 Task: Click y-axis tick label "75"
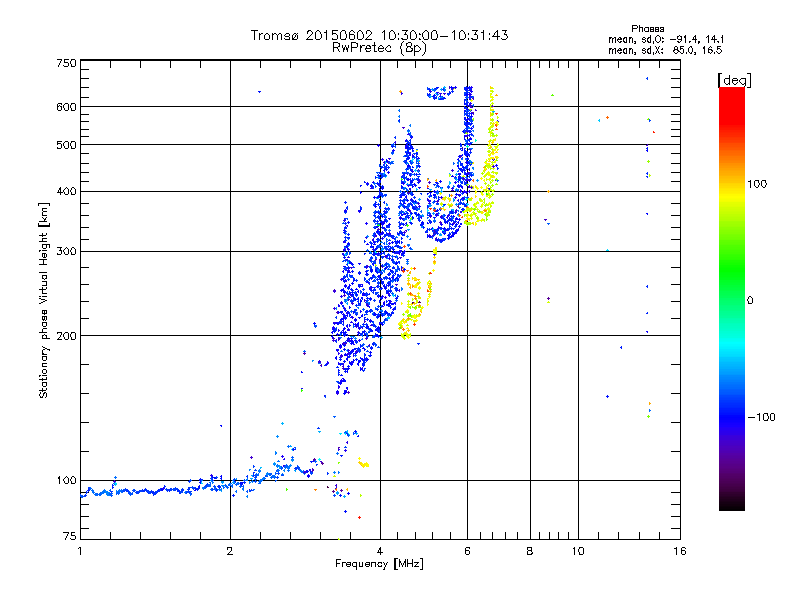coord(70,536)
